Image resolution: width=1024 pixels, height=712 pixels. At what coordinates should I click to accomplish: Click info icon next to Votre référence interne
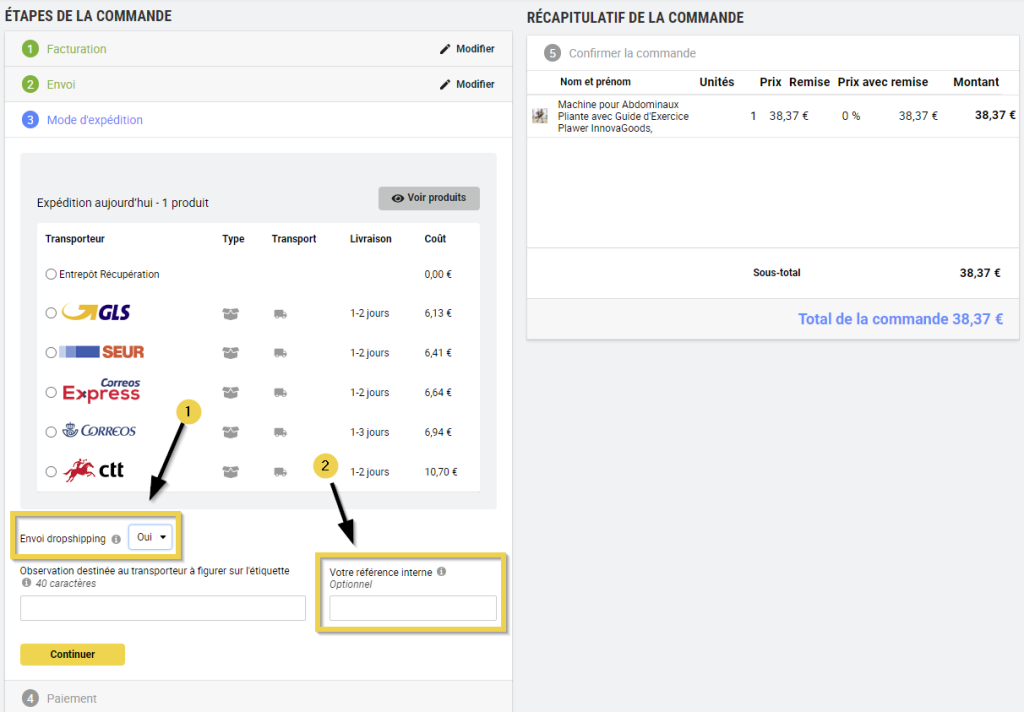(x=441, y=572)
